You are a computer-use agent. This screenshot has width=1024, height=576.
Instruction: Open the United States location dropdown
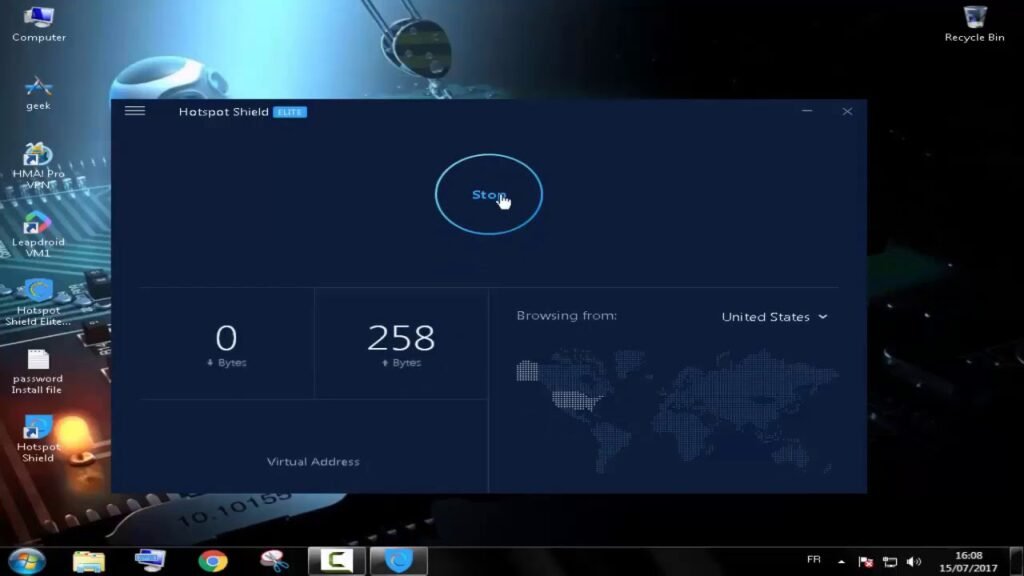(x=774, y=317)
